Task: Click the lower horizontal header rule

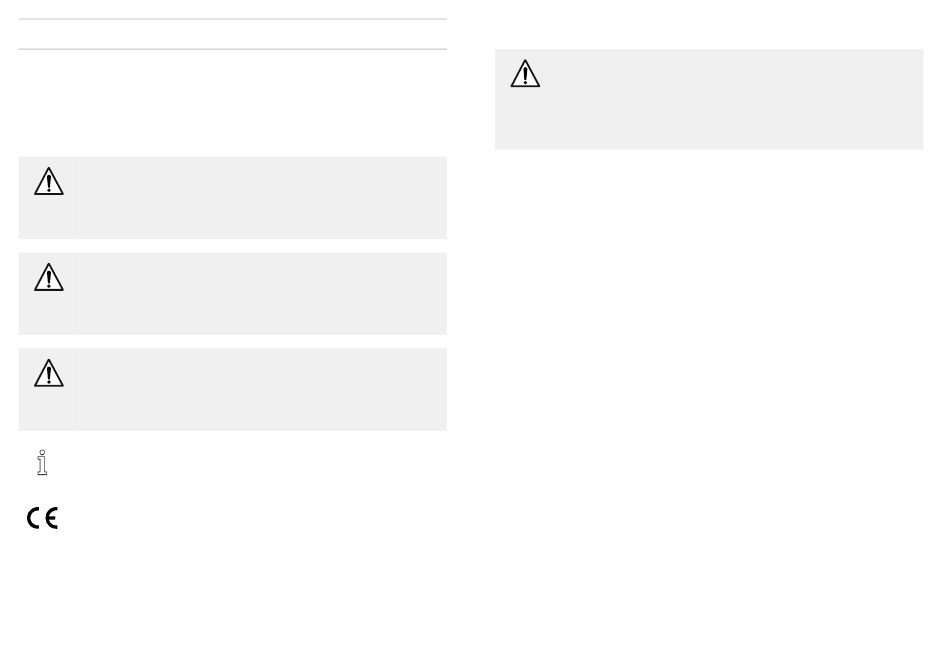Action: click(233, 49)
